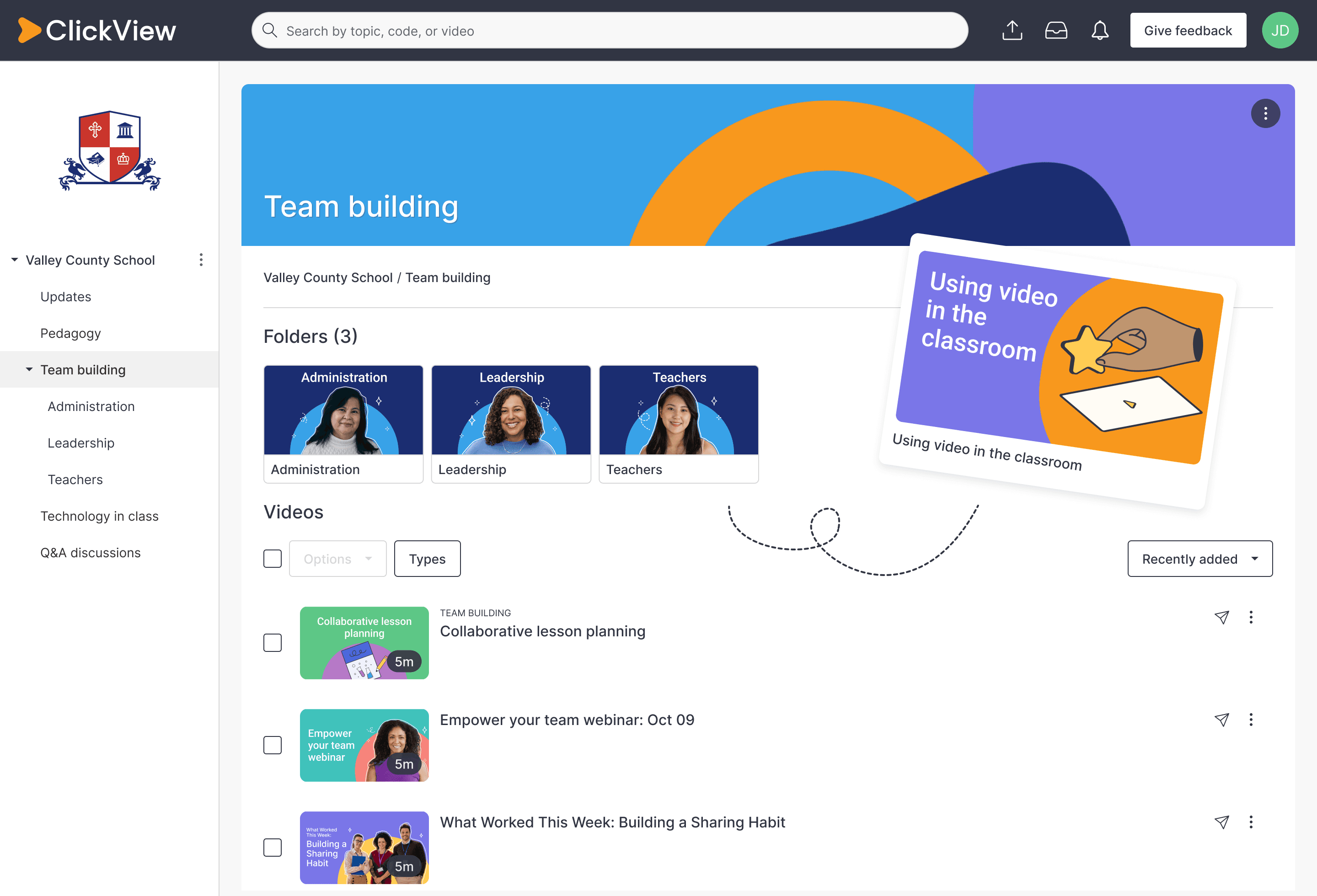Open the Types filter
1317x896 pixels.
click(x=427, y=559)
